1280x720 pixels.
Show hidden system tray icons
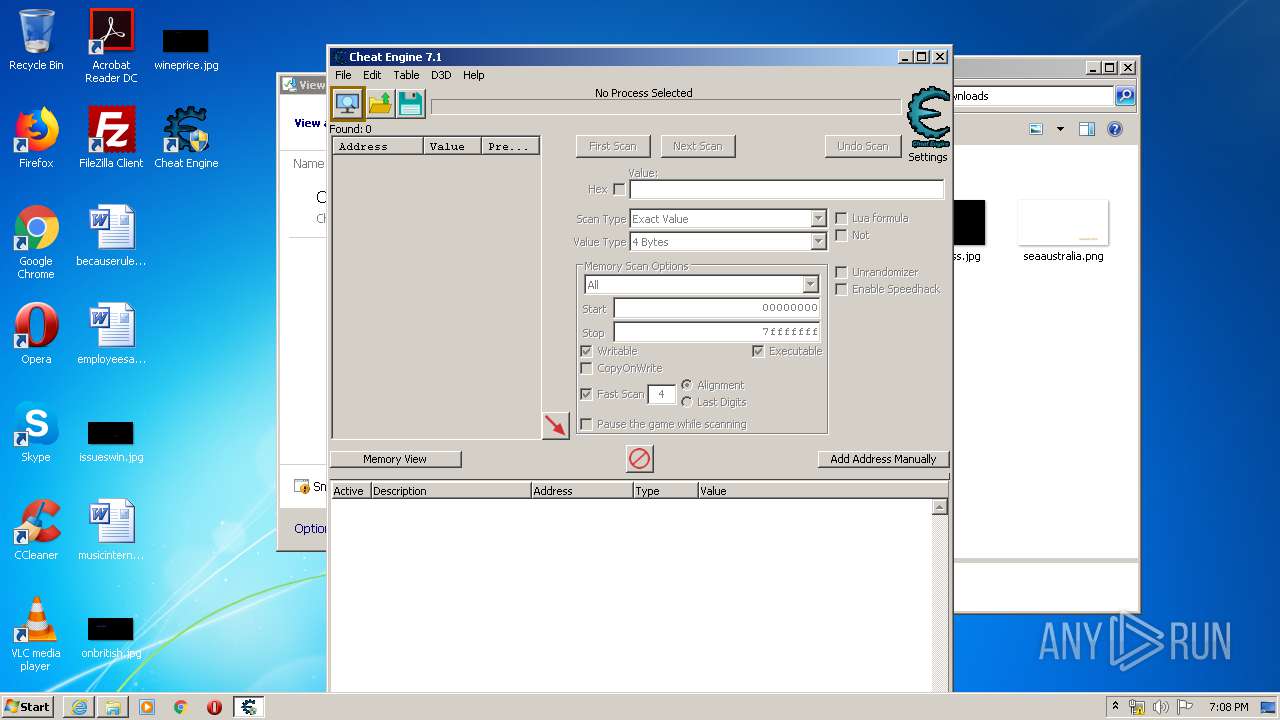(1114, 707)
